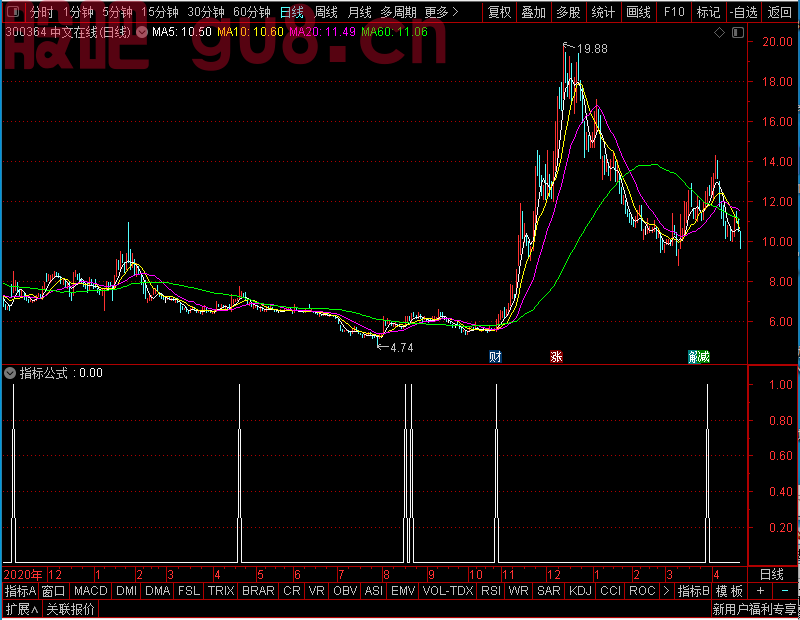Open the 指标公式 indicator dropdown arrow
The width and height of the screenshot is (800, 620).
[10, 373]
